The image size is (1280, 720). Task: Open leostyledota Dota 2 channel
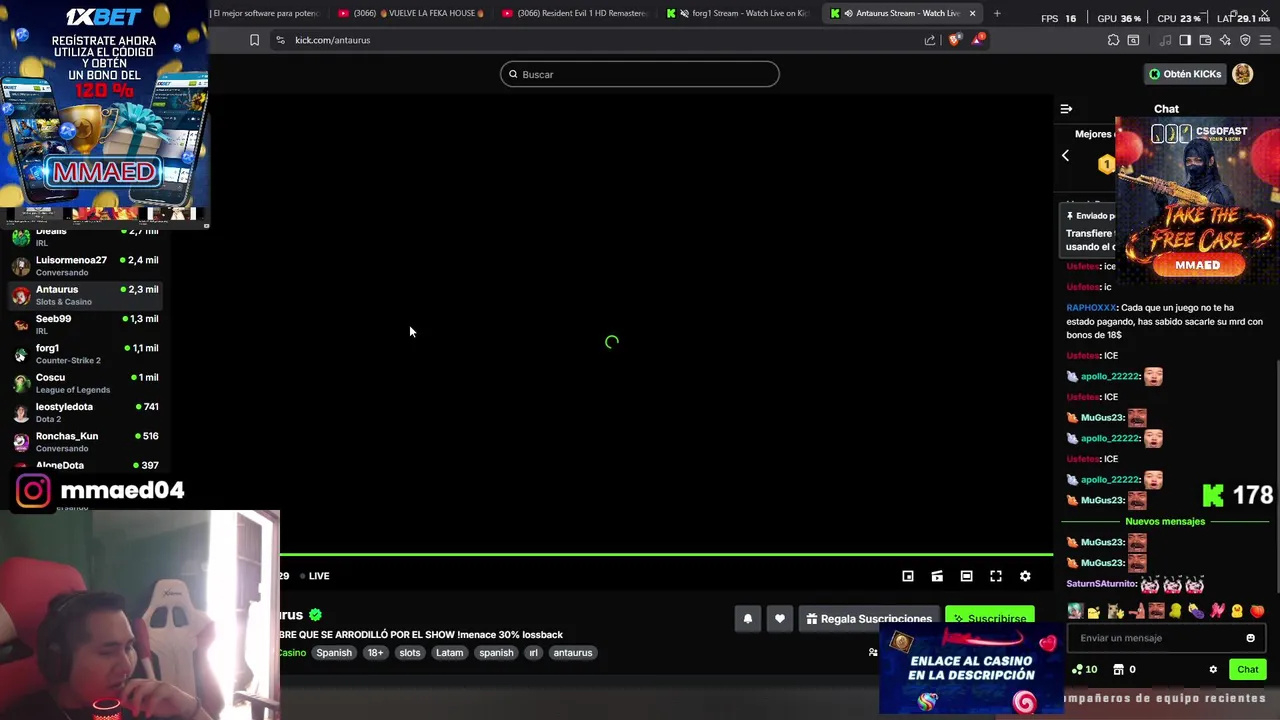tap(86, 412)
